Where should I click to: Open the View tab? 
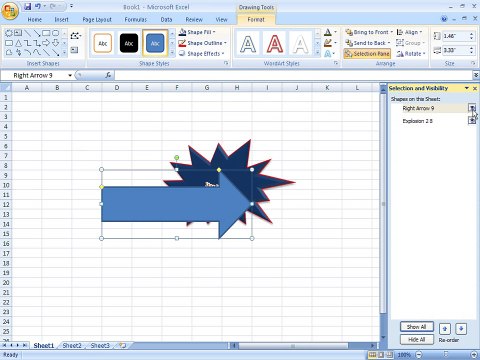click(x=221, y=20)
